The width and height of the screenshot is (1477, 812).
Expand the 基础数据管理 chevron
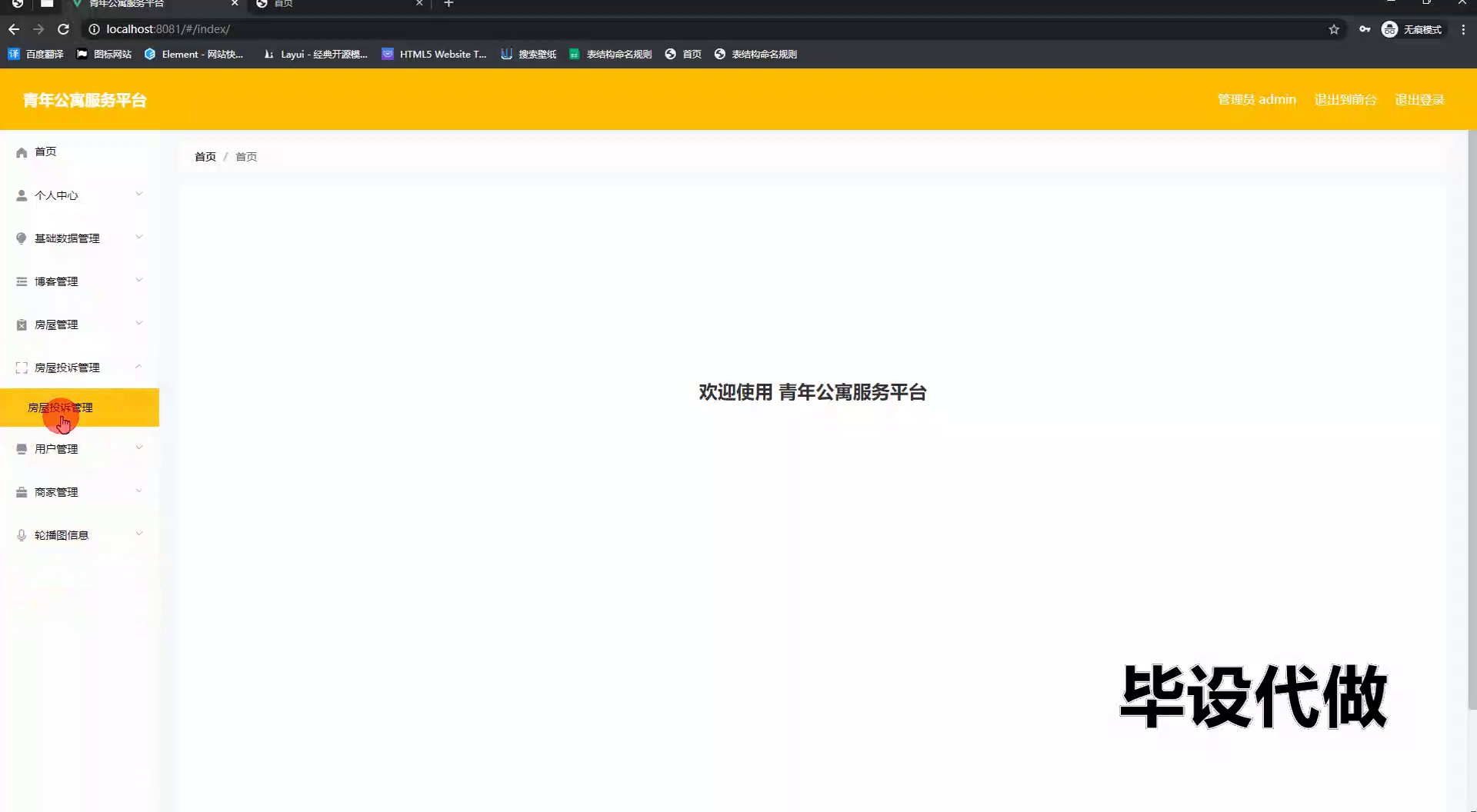pos(139,237)
